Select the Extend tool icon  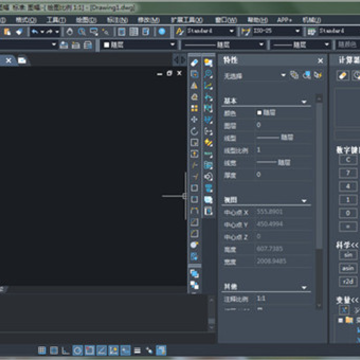click(x=194, y=177)
